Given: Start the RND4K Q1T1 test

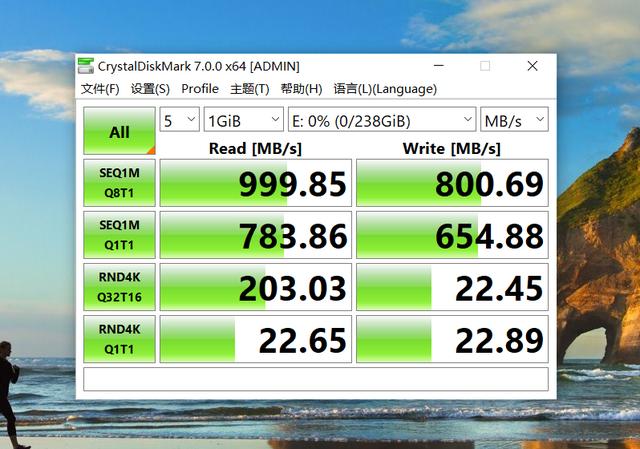Looking at the screenshot, I should 119,339.
